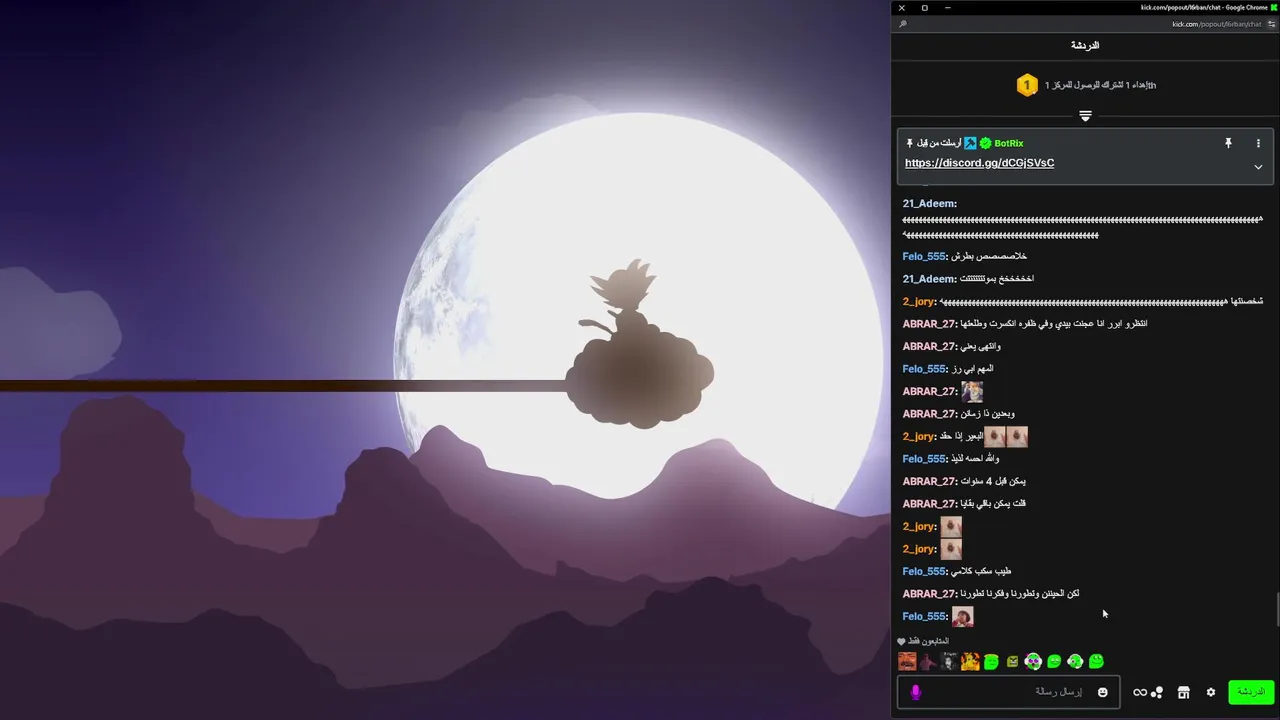Open the Discord invite link in pinned message
Image resolution: width=1280 pixels, height=720 pixels.
point(979,163)
